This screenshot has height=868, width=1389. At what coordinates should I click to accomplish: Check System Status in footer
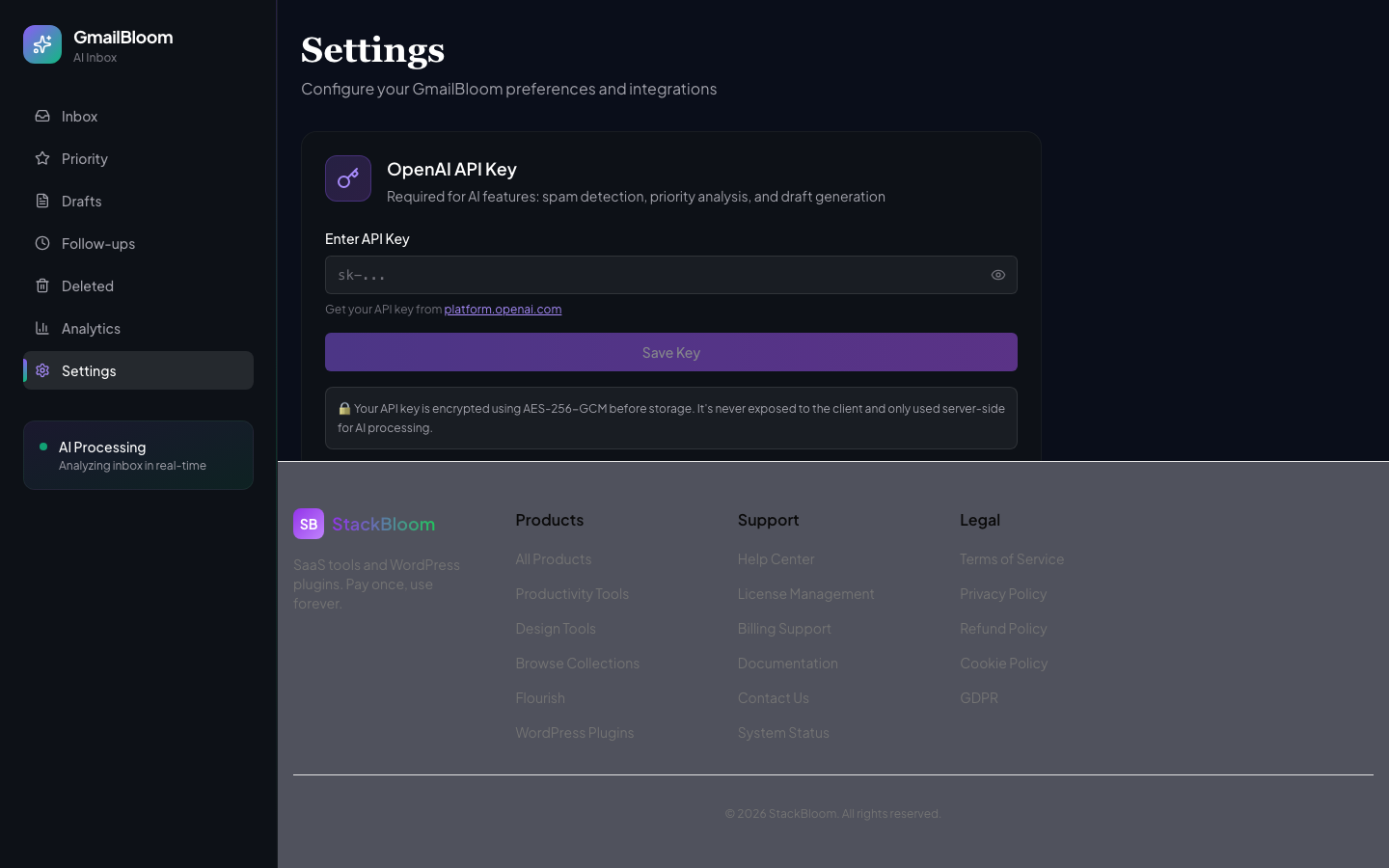coord(783,732)
